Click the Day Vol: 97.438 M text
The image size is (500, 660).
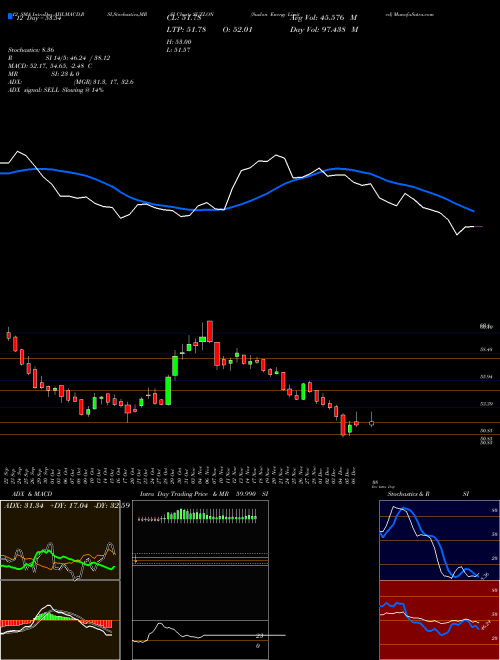point(324,29)
